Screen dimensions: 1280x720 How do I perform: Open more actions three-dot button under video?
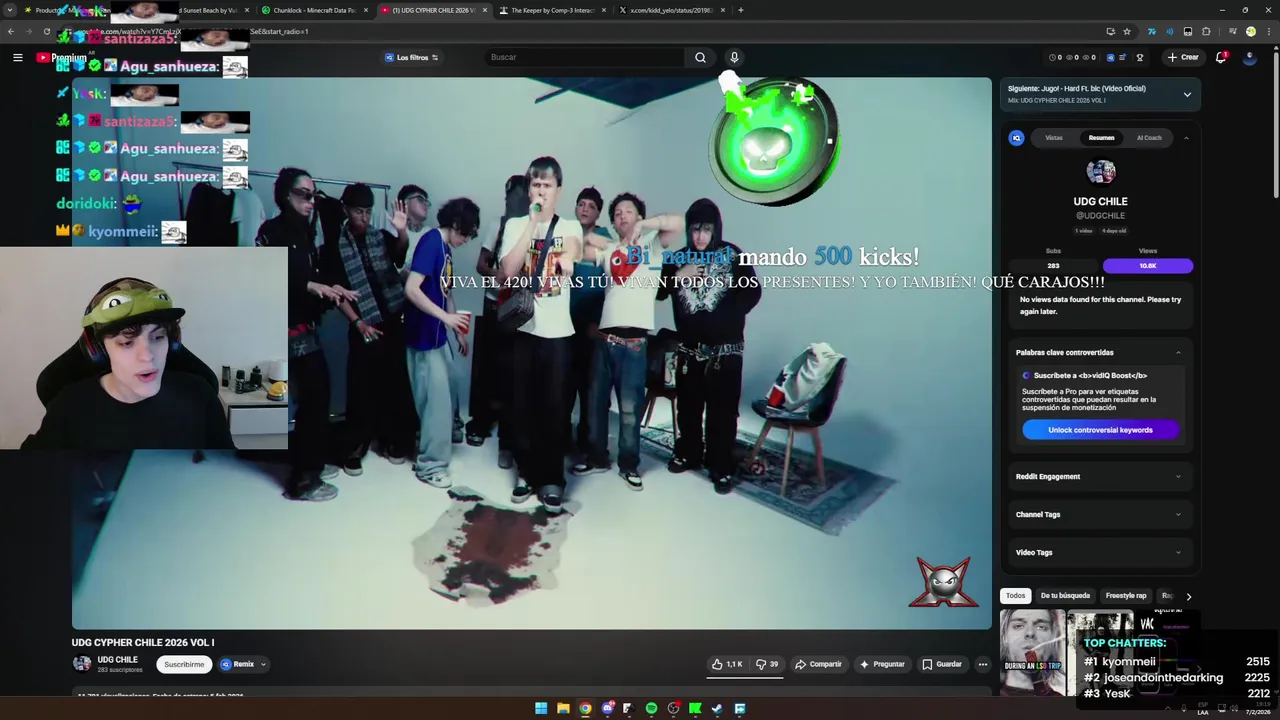tap(982, 664)
